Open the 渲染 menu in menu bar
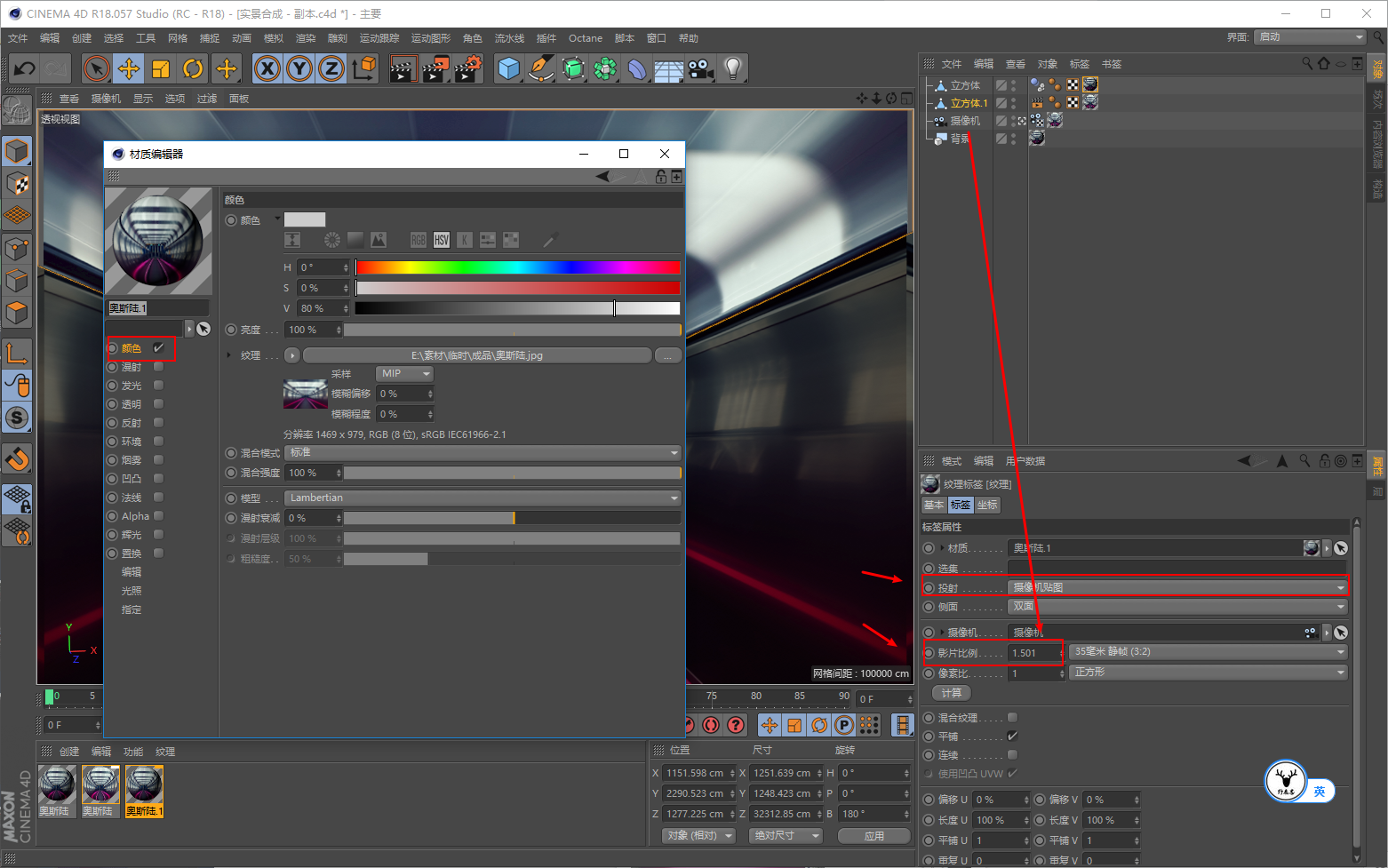This screenshot has height=868, width=1388. pos(305,38)
